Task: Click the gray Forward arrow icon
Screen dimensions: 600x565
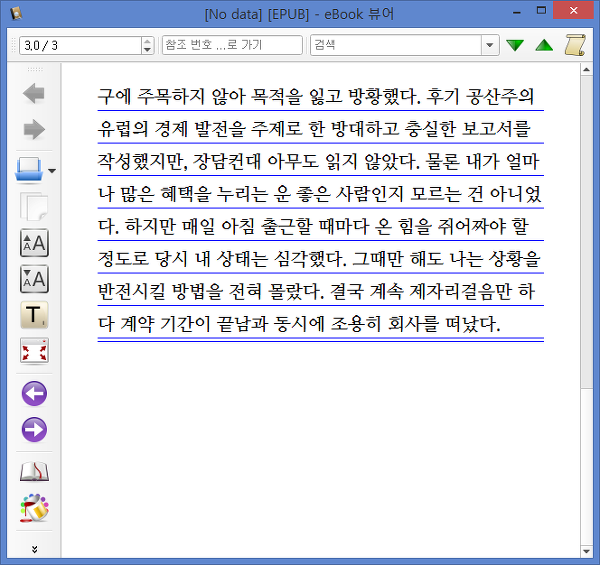Action: (x=34, y=129)
